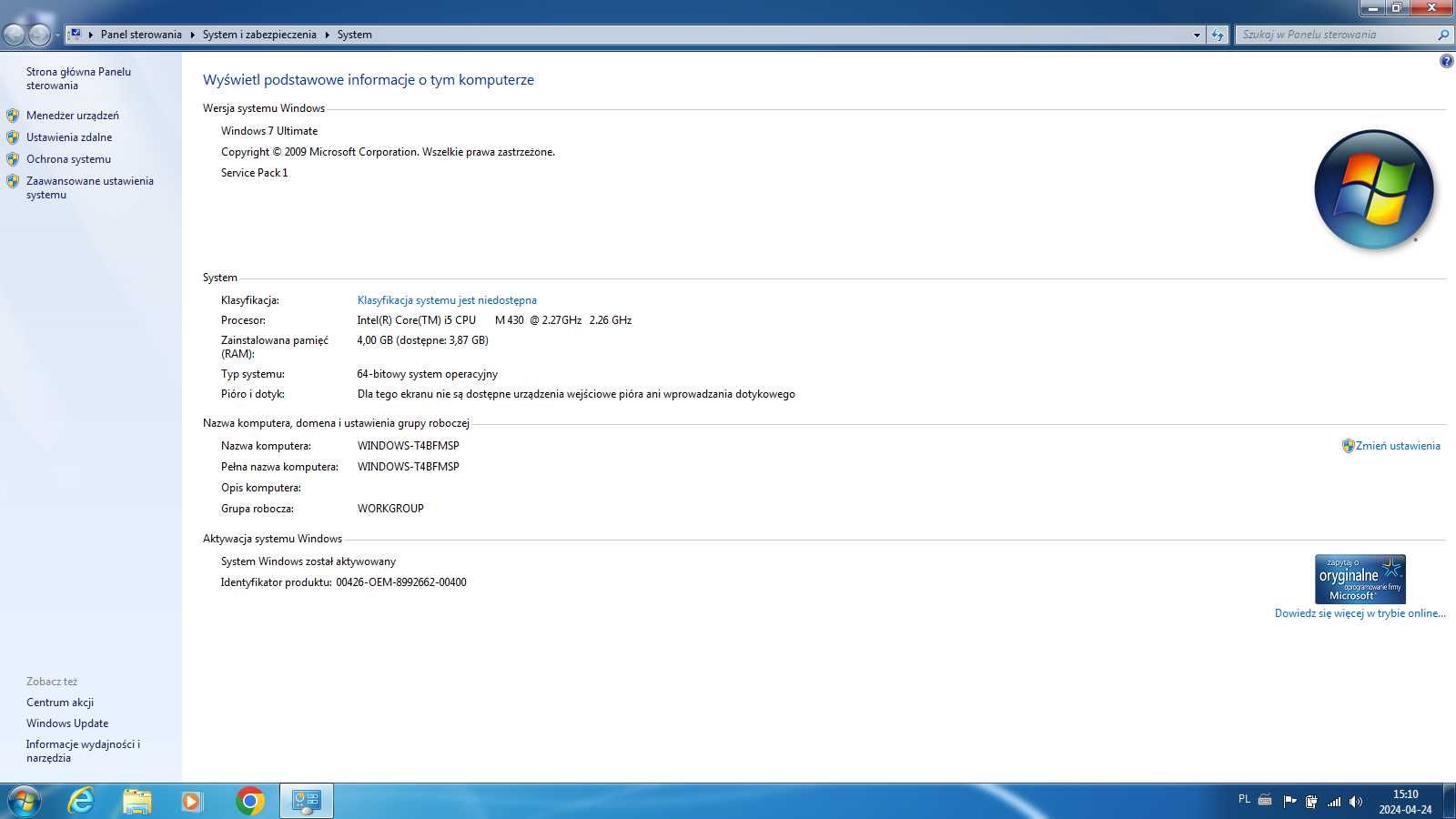This screenshot has width=1456, height=819.
Task: Click the WORKGROUP value text
Action: click(x=390, y=509)
